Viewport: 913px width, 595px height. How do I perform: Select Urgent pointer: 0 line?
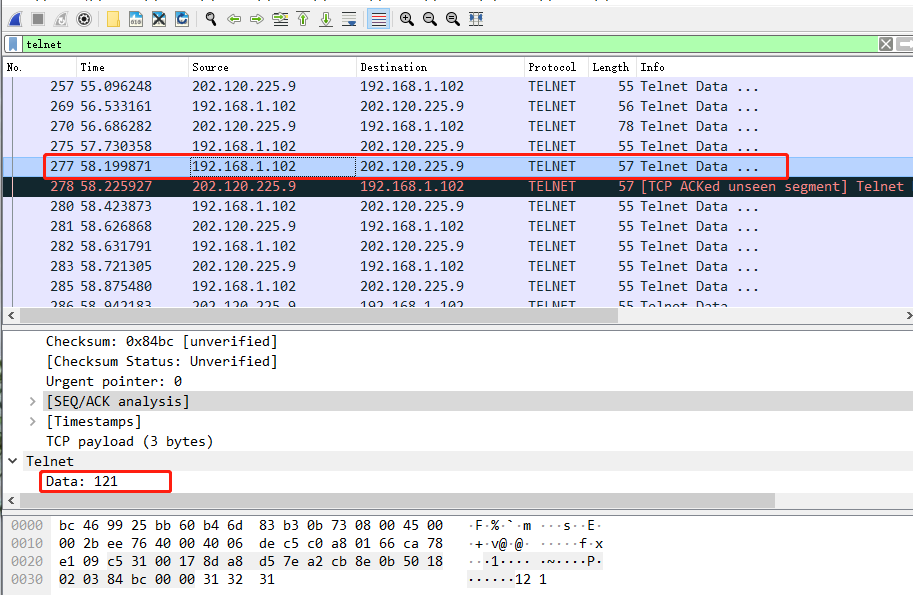(x=114, y=382)
